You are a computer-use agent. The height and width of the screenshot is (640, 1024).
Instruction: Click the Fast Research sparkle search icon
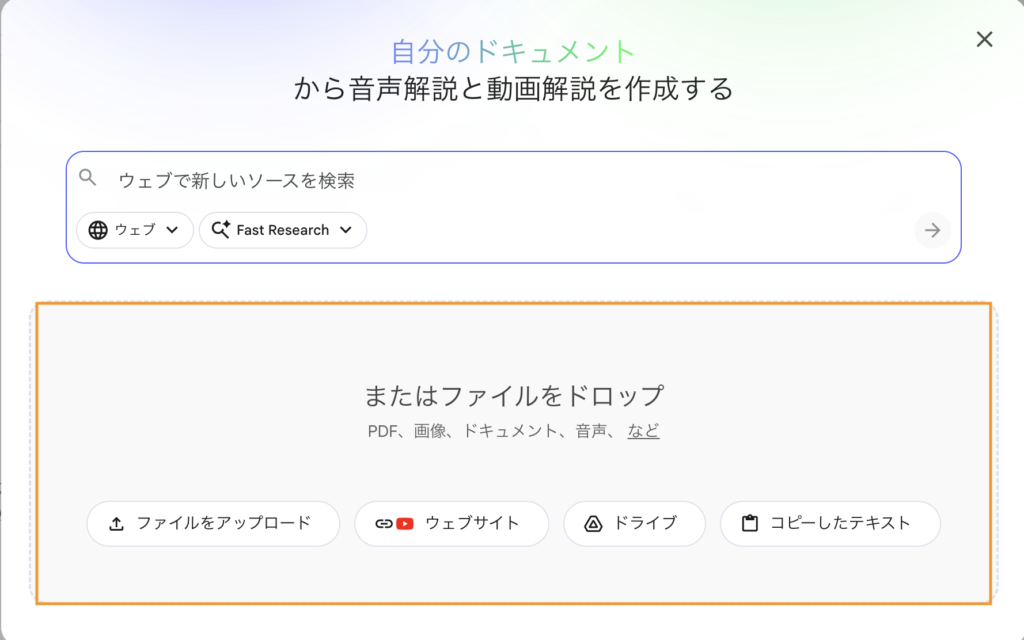[220, 230]
